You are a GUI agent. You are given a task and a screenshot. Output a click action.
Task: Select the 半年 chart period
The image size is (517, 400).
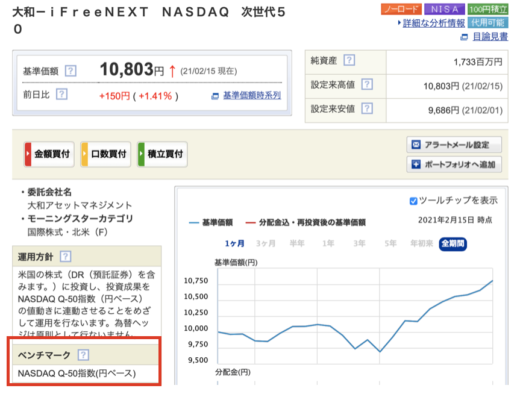297,244
